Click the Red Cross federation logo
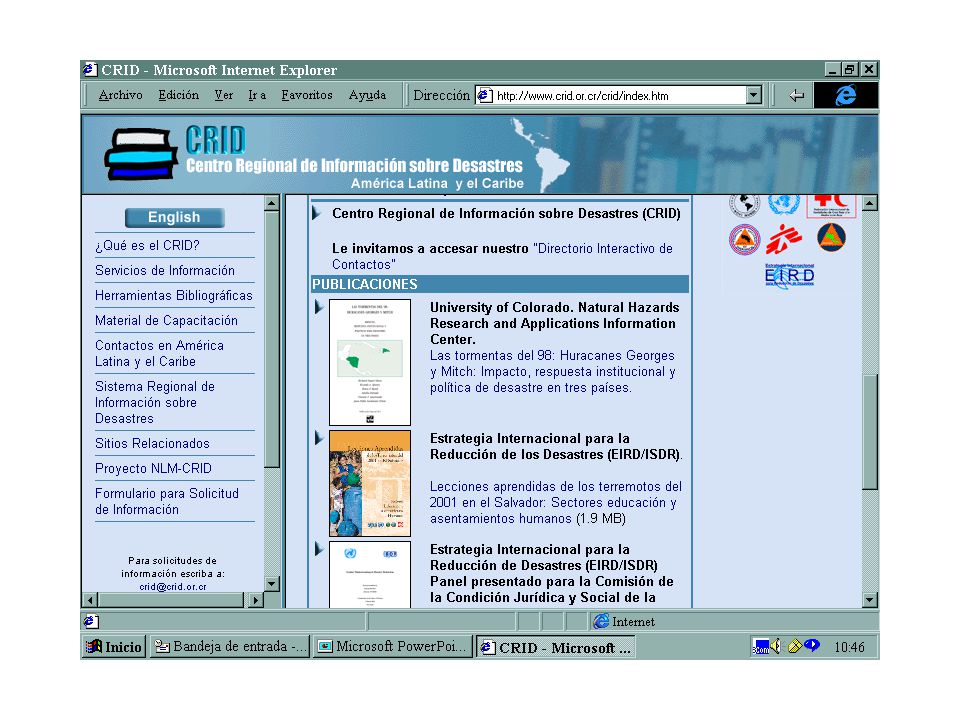Screen dimensions: 960x720 [831, 206]
